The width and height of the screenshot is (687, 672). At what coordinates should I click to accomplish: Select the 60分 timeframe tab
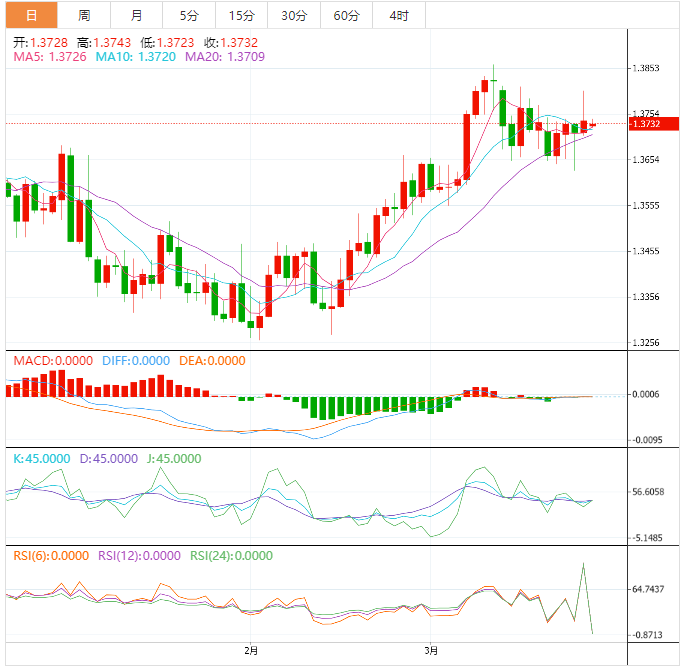(347, 15)
